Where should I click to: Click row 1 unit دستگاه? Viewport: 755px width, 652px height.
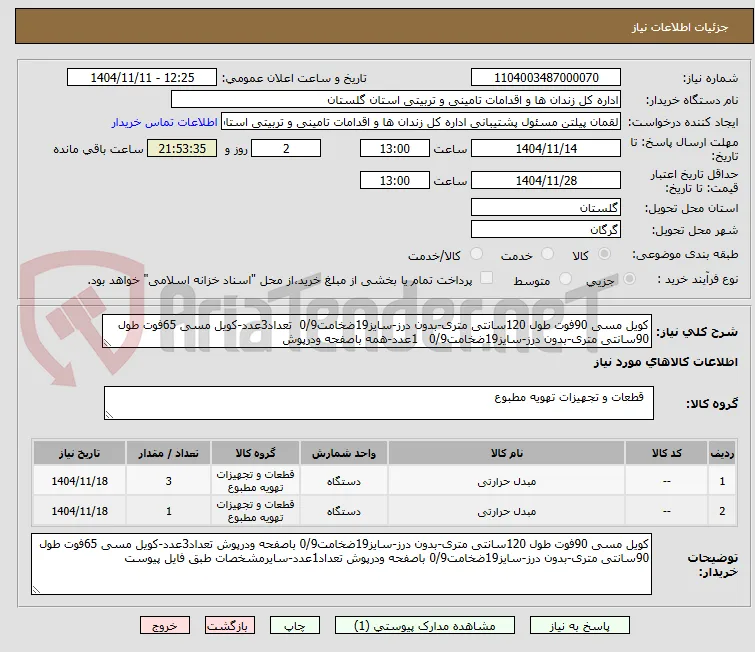pos(344,481)
